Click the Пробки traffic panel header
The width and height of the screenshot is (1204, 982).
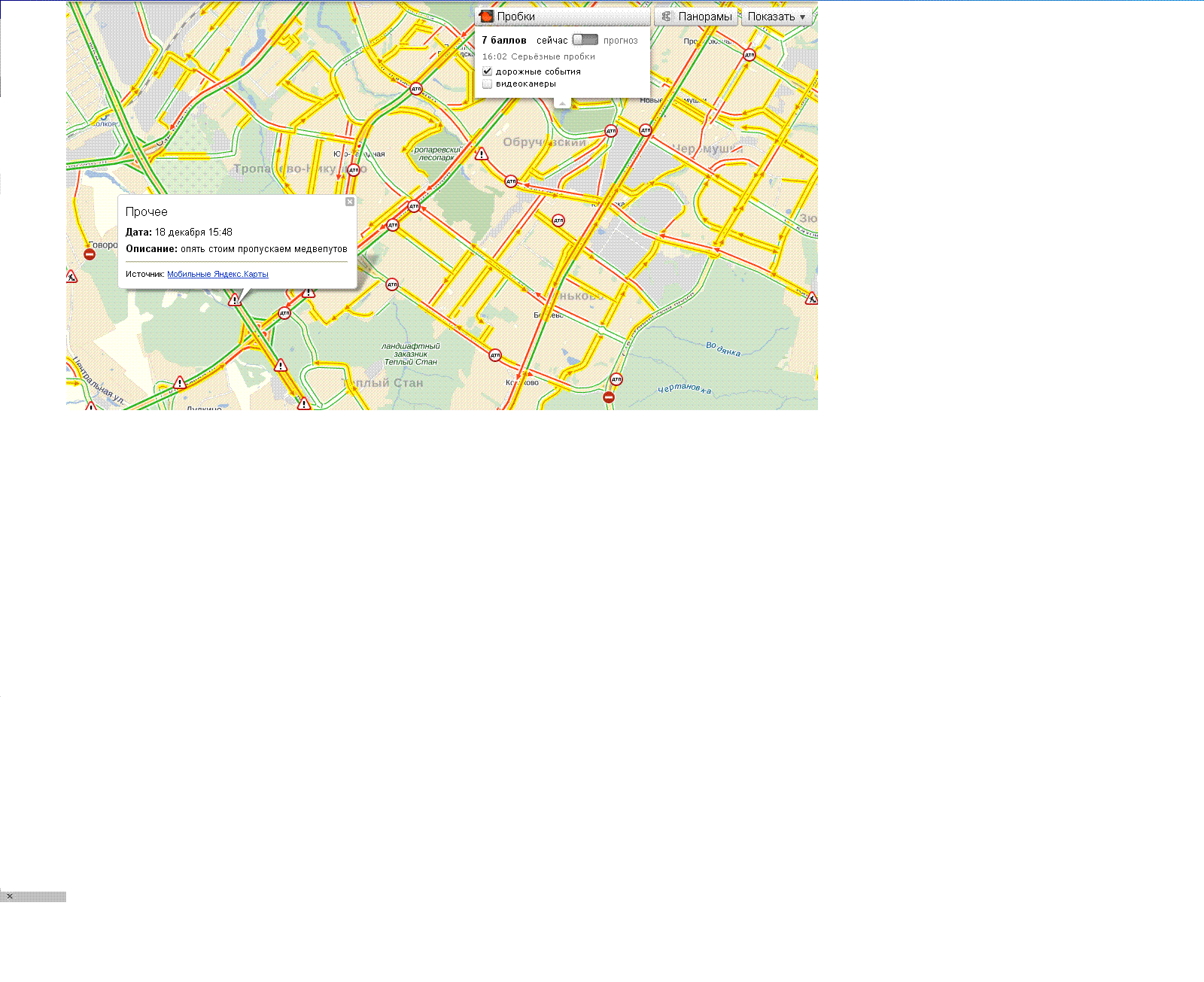click(x=563, y=17)
